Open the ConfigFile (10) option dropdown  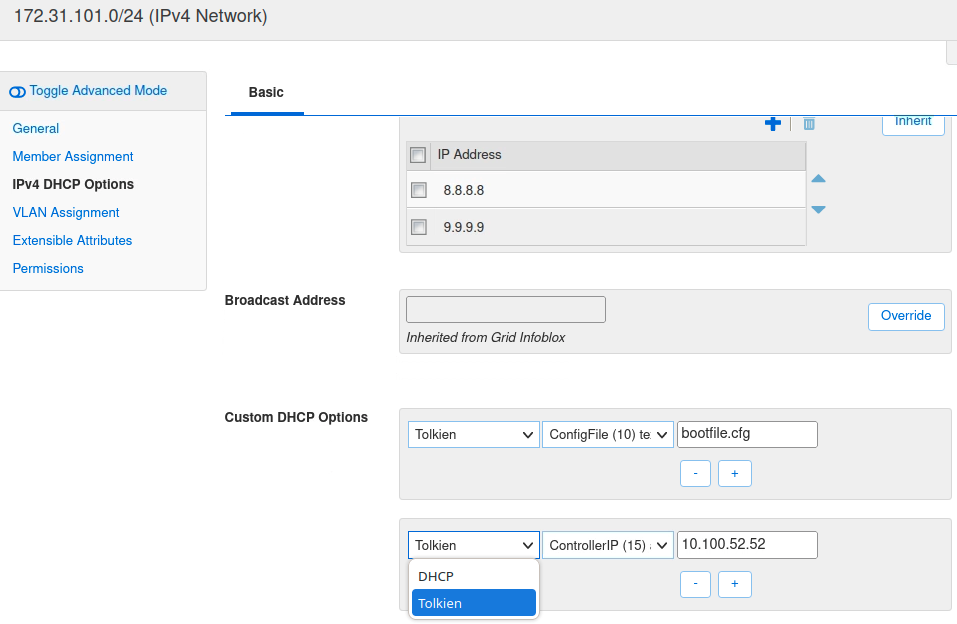point(607,434)
